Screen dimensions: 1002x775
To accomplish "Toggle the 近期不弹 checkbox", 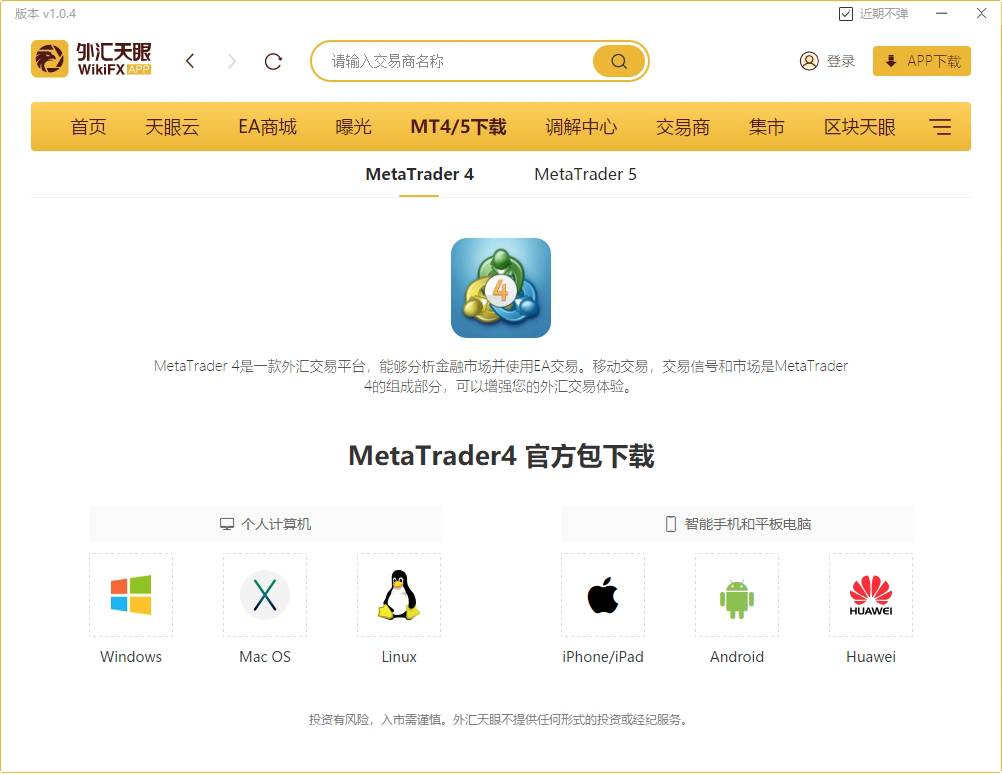I will tap(845, 14).
